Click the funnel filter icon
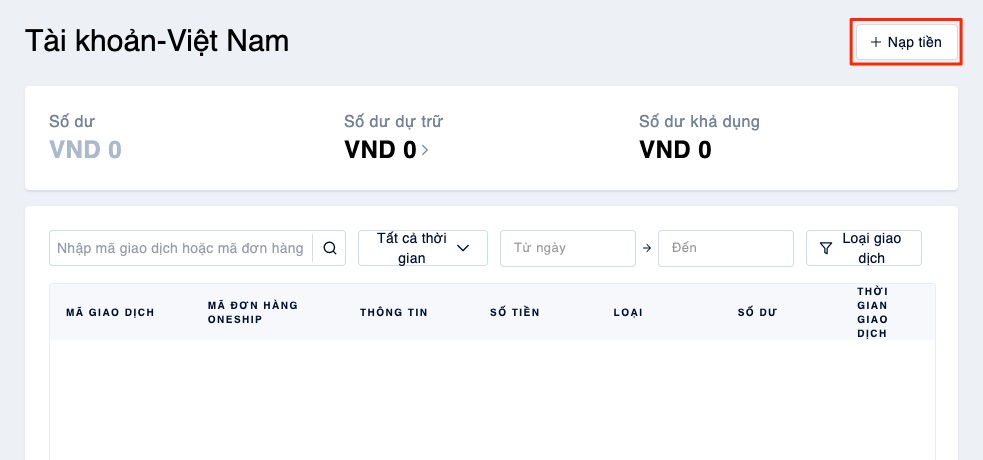 coord(826,249)
